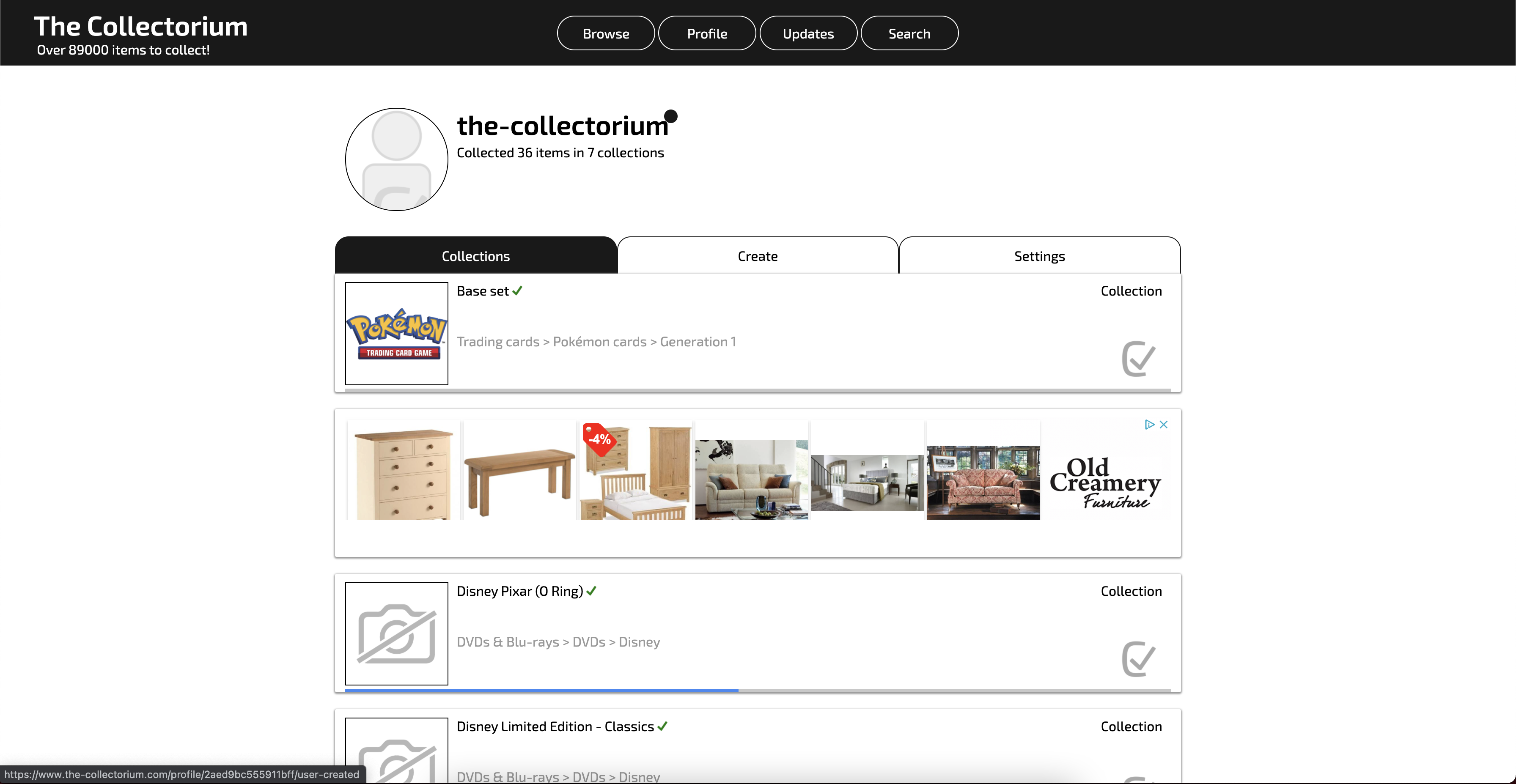
Task: Select the Collections tab
Action: 475,256
